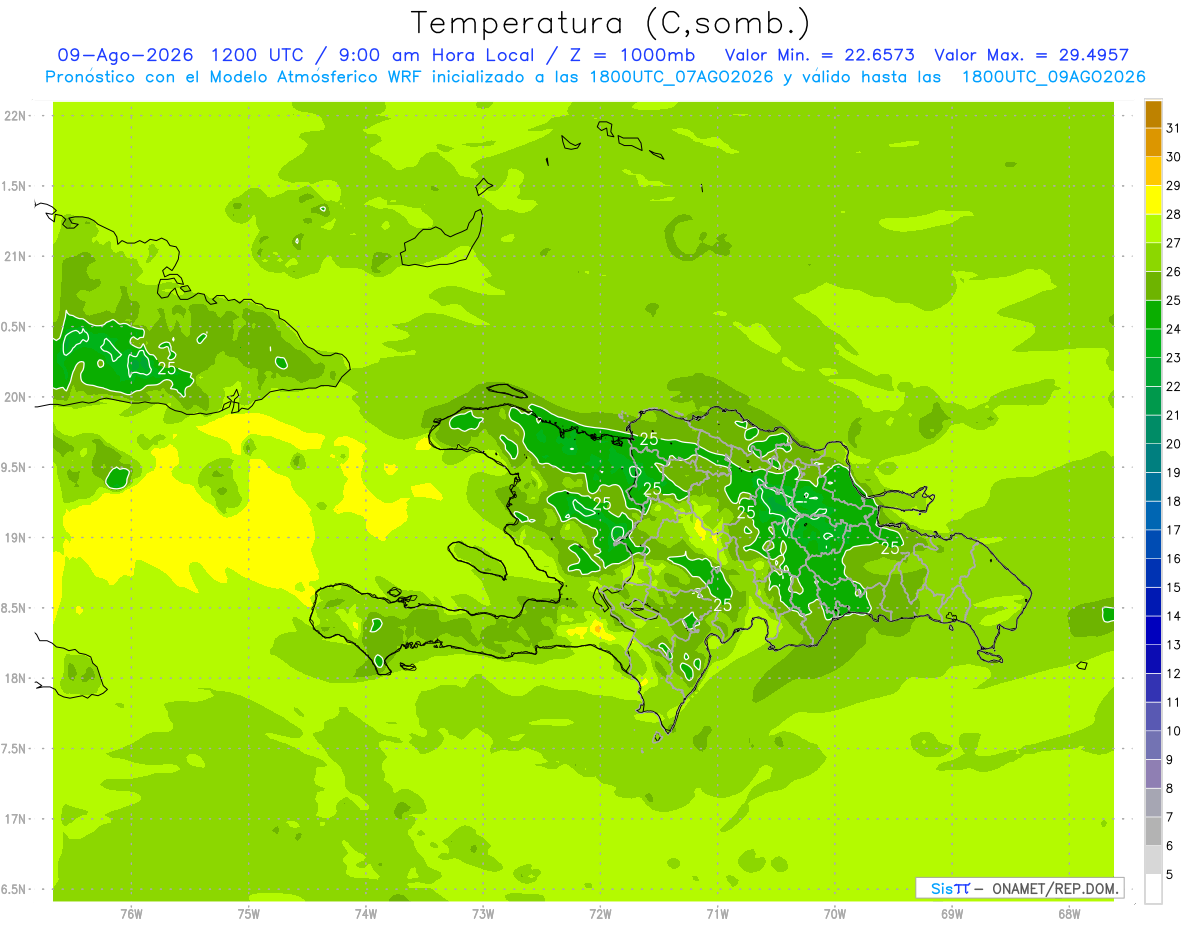Click the purple legend swatch between 8 and 9
Screen dimensions: 1200x927
coord(1153,774)
